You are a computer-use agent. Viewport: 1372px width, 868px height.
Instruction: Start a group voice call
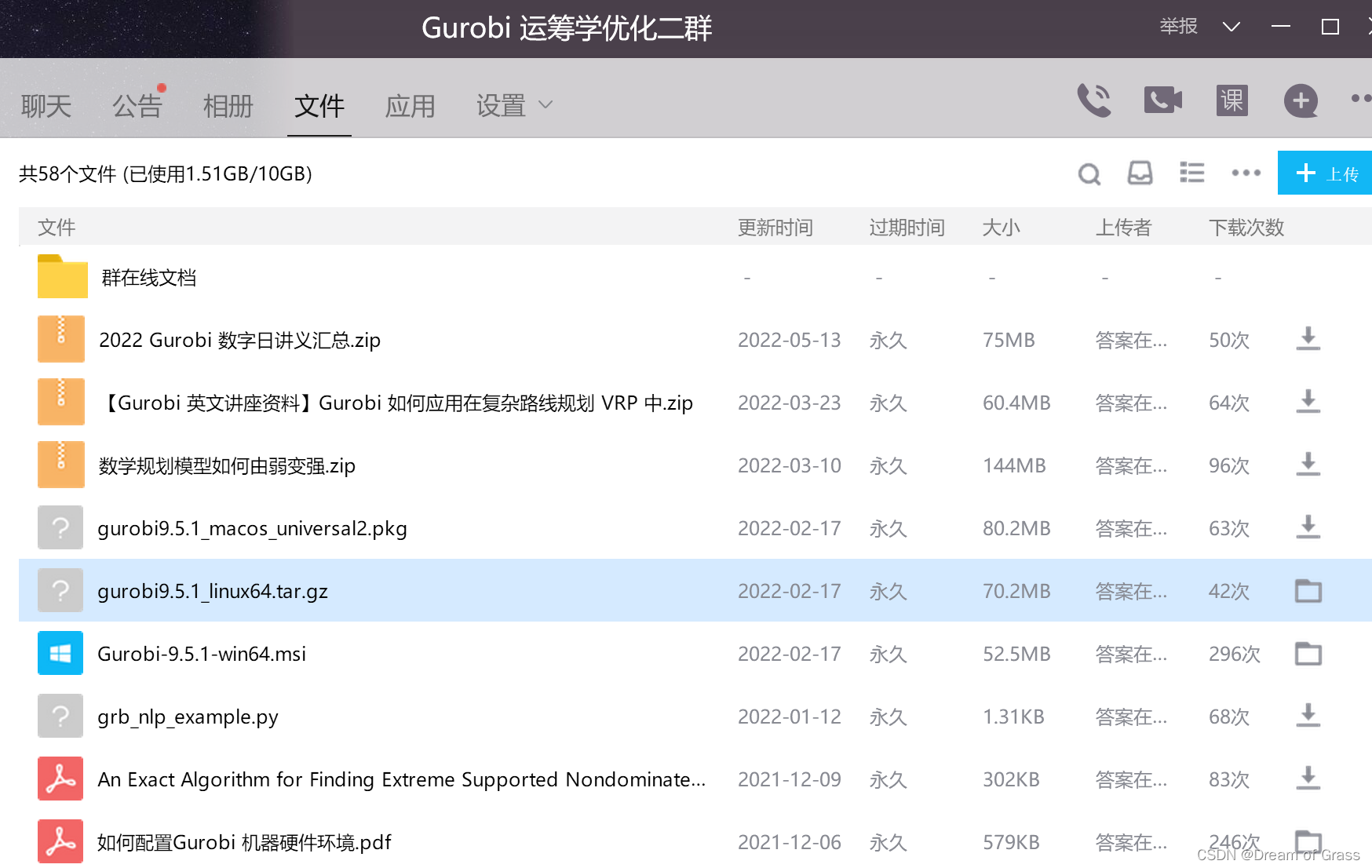[x=1094, y=100]
